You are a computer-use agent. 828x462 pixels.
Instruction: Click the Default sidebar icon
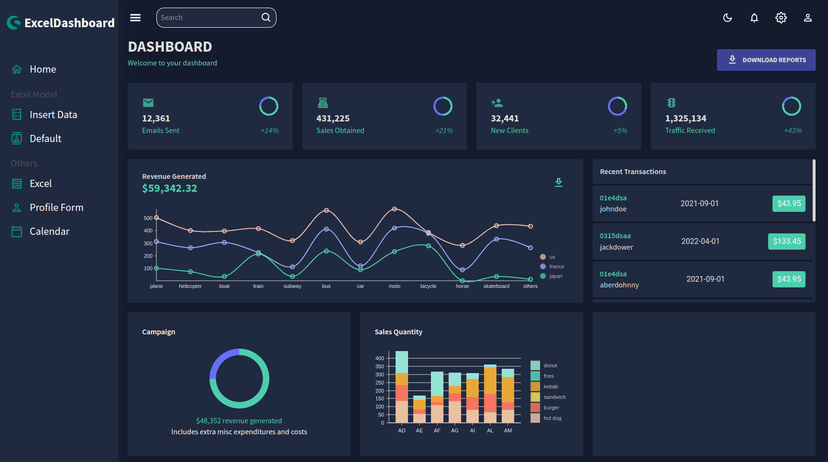tap(17, 138)
